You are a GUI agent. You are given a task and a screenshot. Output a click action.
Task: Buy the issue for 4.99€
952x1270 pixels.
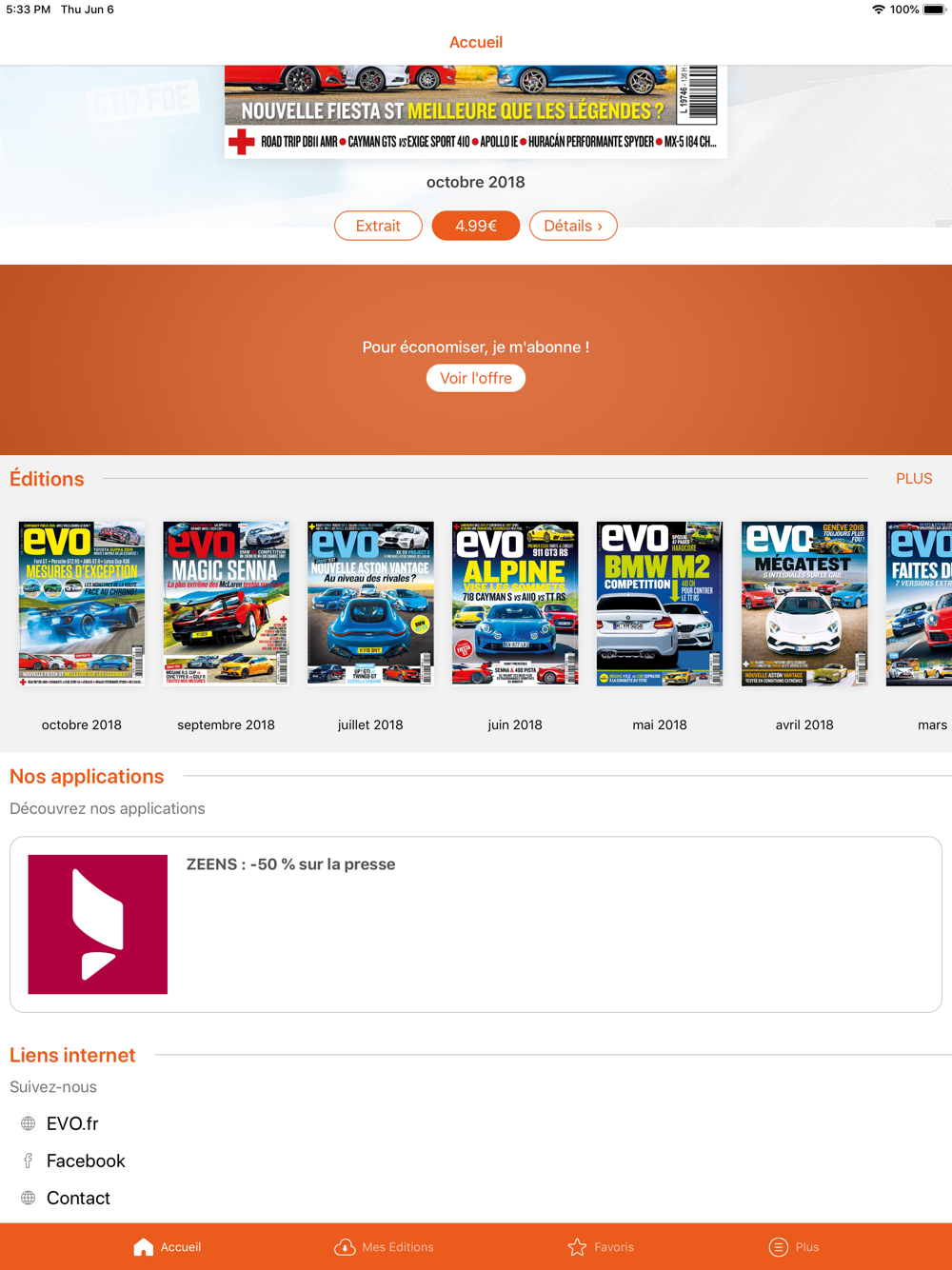[x=476, y=226]
